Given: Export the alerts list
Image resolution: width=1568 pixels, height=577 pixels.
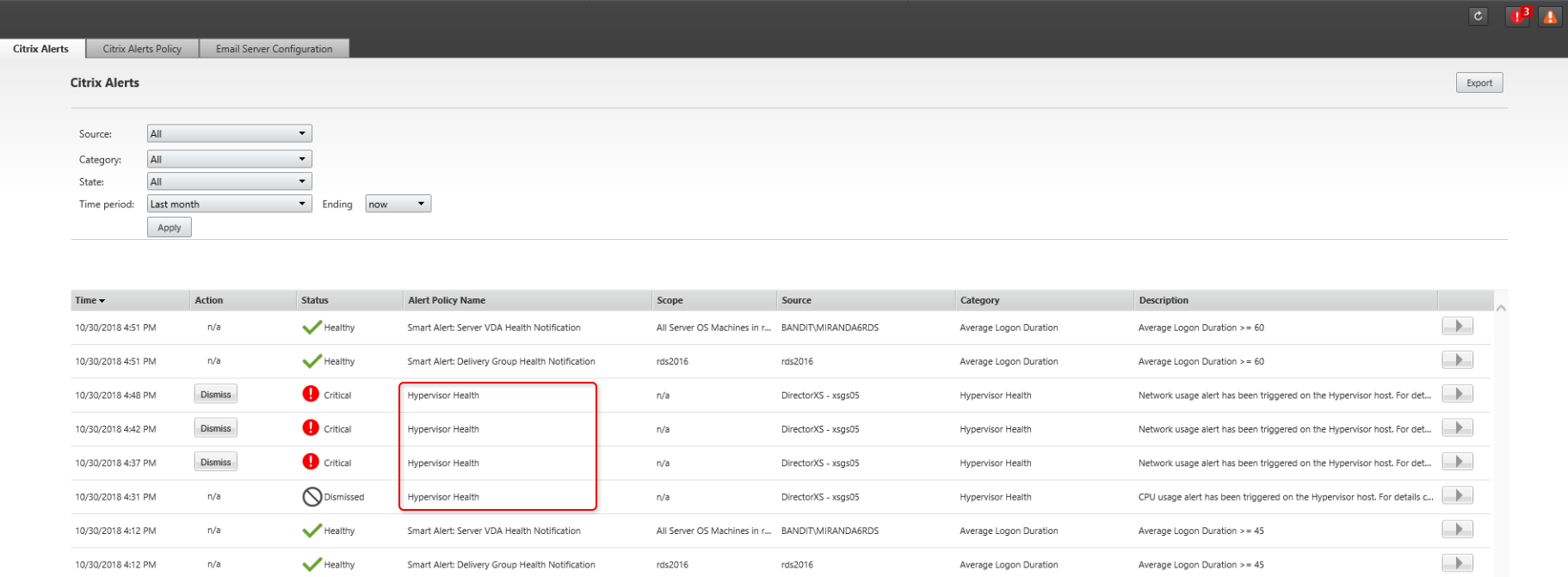Looking at the screenshot, I should [1478, 83].
